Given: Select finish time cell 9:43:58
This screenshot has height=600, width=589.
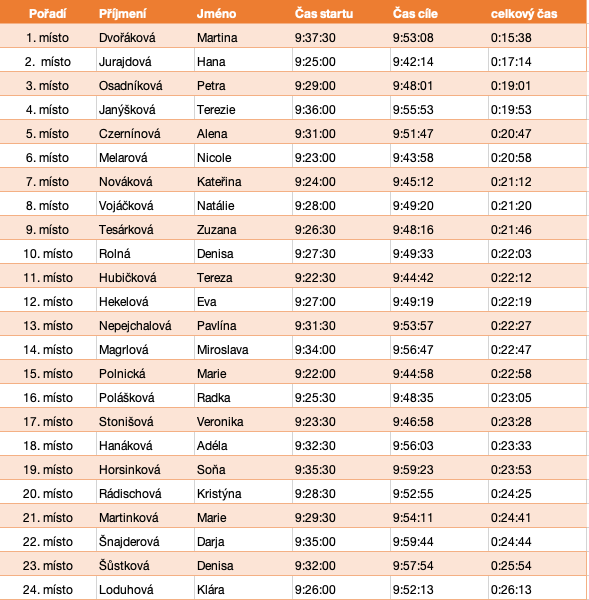Looking at the screenshot, I should click(439, 157).
